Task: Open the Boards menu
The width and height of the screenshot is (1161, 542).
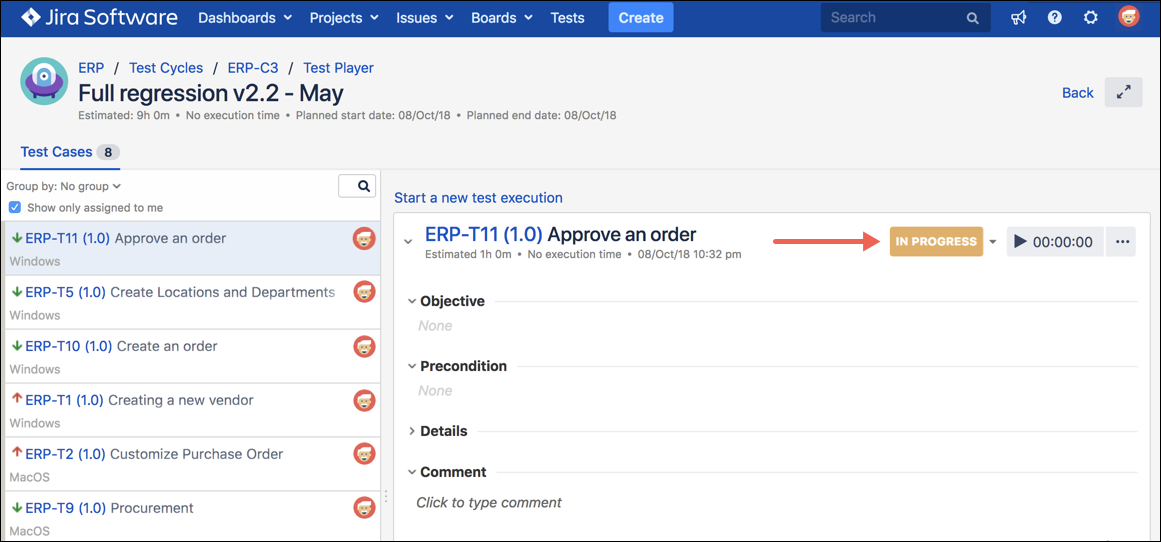Action: point(501,18)
